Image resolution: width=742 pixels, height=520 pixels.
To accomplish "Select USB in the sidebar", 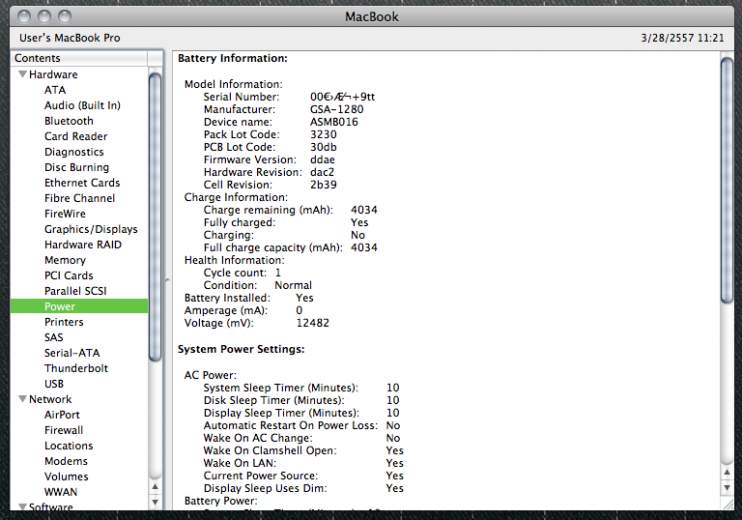I will (x=54, y=384).
